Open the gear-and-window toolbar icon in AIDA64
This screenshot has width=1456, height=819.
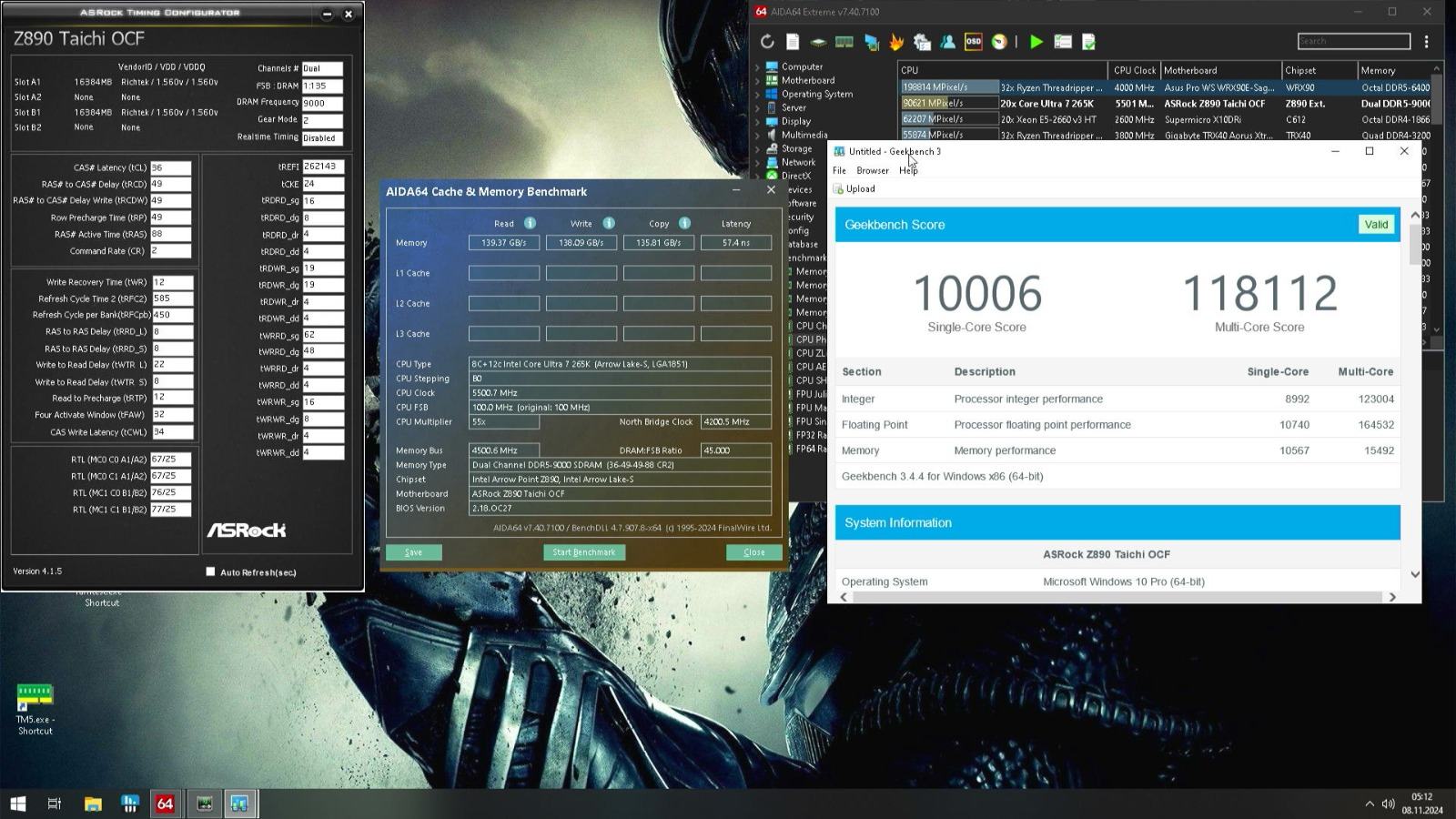pyautogui.click(x=922, y=42)
